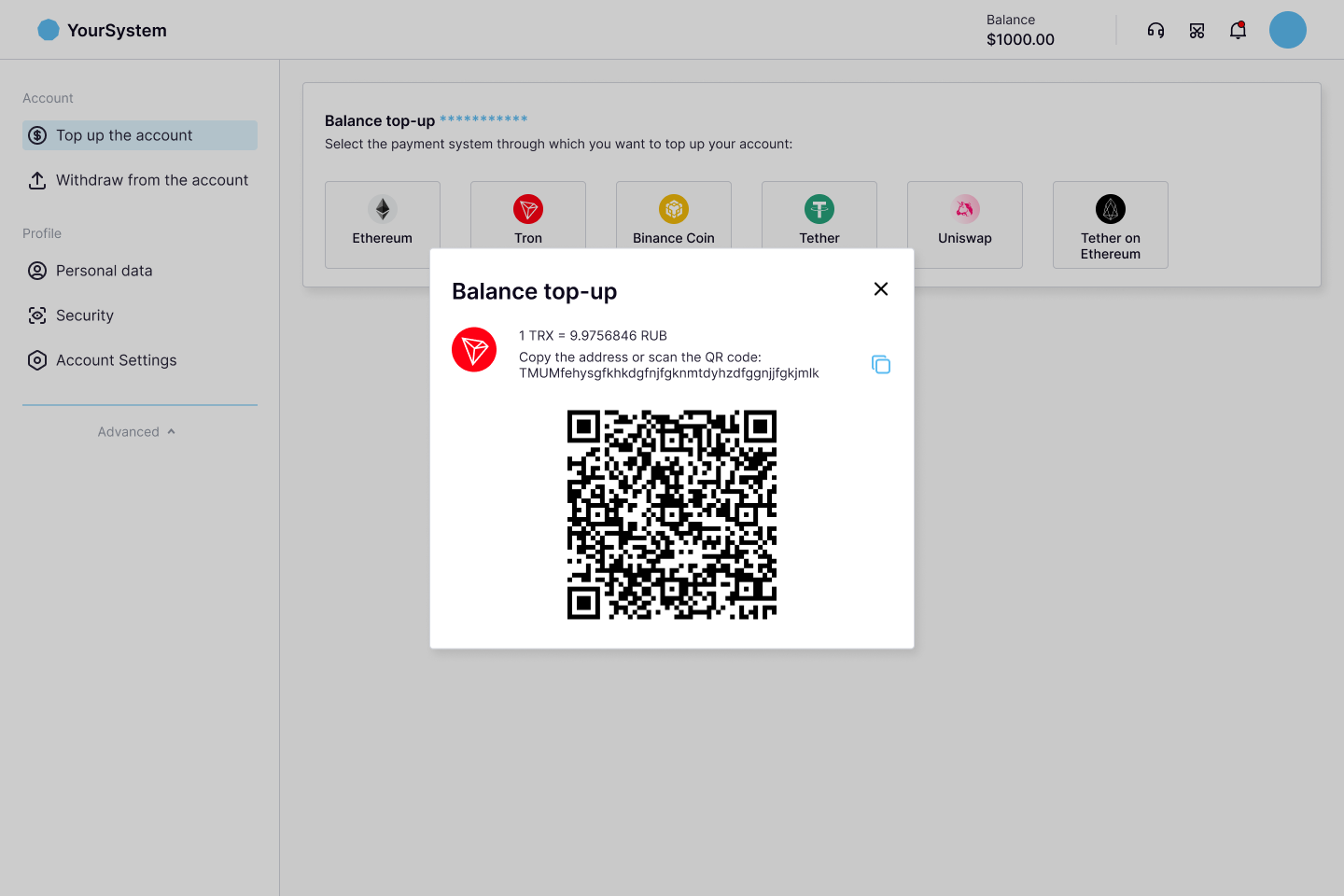Open Personal data section
This screenshot has width=1344, height=896.
coord(104,271)
